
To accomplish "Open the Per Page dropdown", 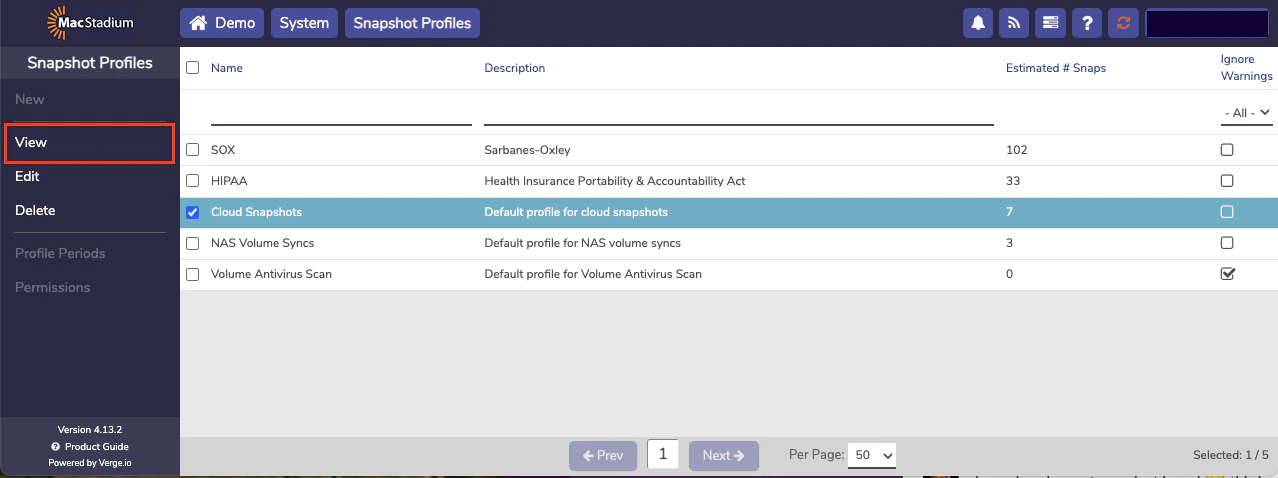I will click(x=871, y=455).
